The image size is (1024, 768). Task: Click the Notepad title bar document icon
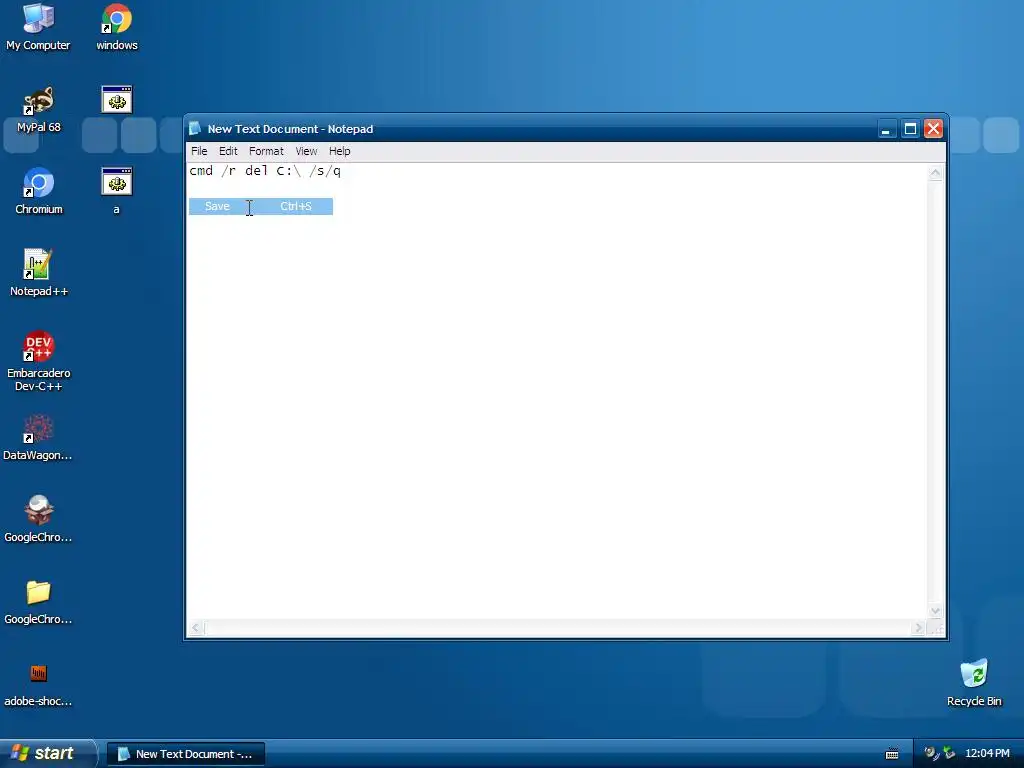[x=195, y=128]
